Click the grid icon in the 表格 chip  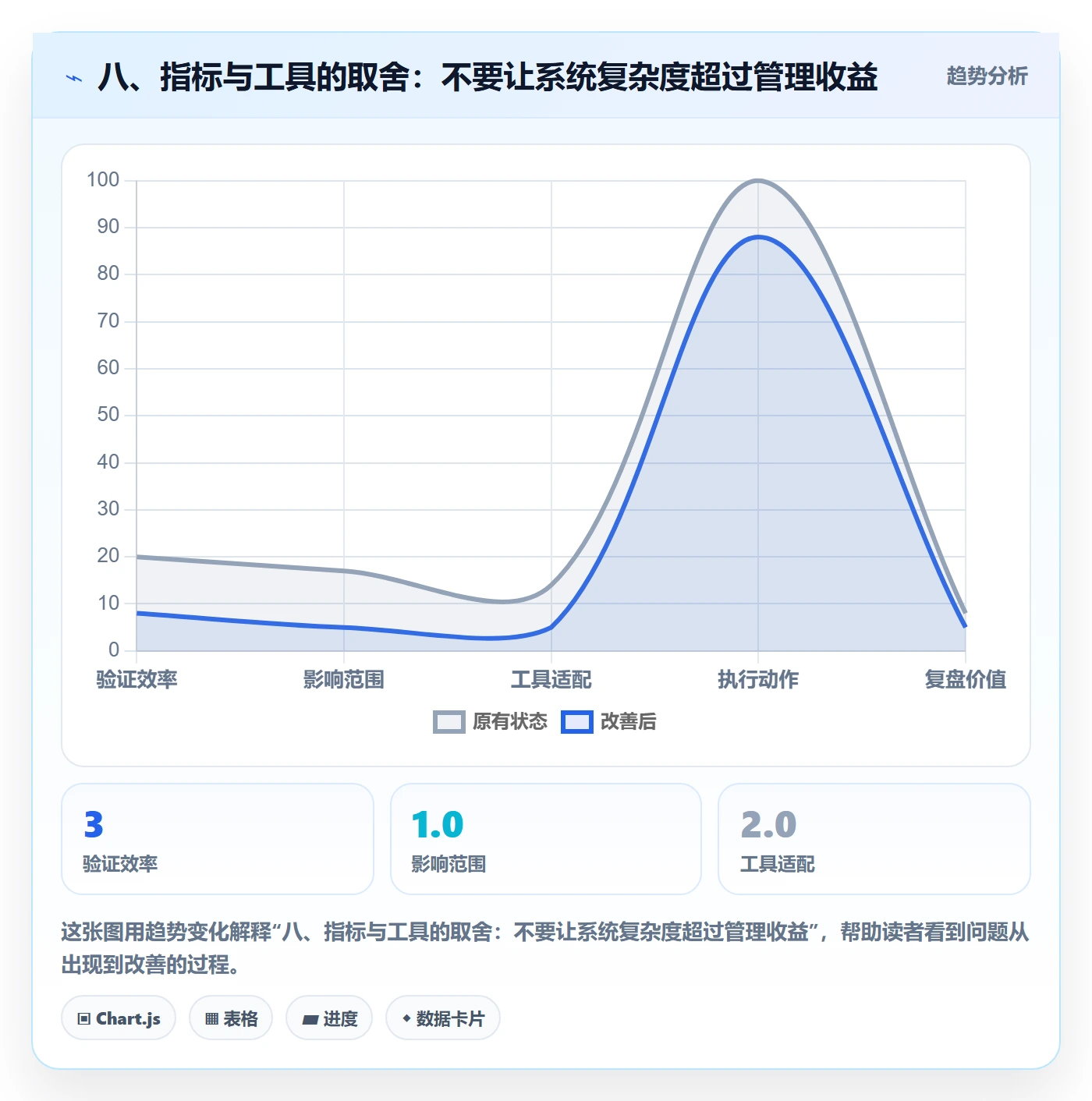[211, 1019]
